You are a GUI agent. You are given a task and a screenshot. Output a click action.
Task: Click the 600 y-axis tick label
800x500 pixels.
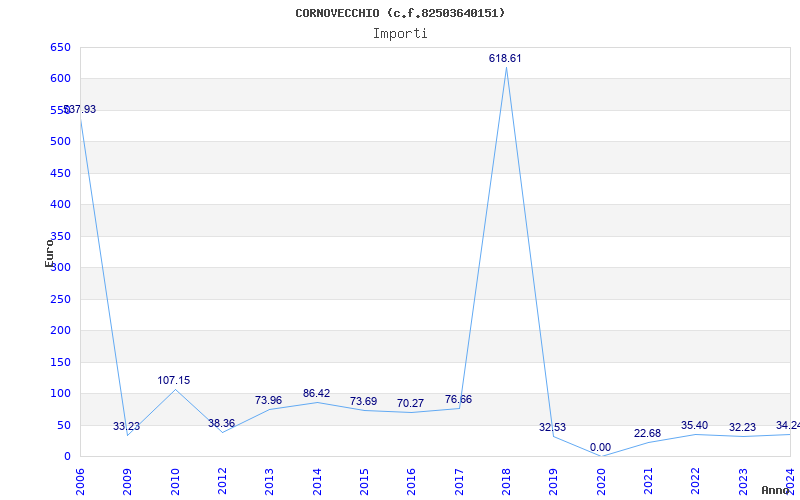click(x=60, y=78)
